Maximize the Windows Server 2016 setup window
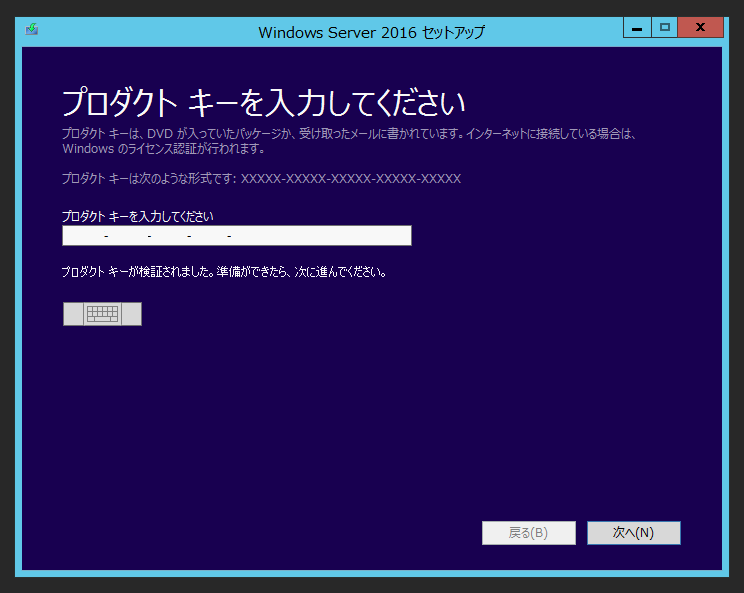 665,28
